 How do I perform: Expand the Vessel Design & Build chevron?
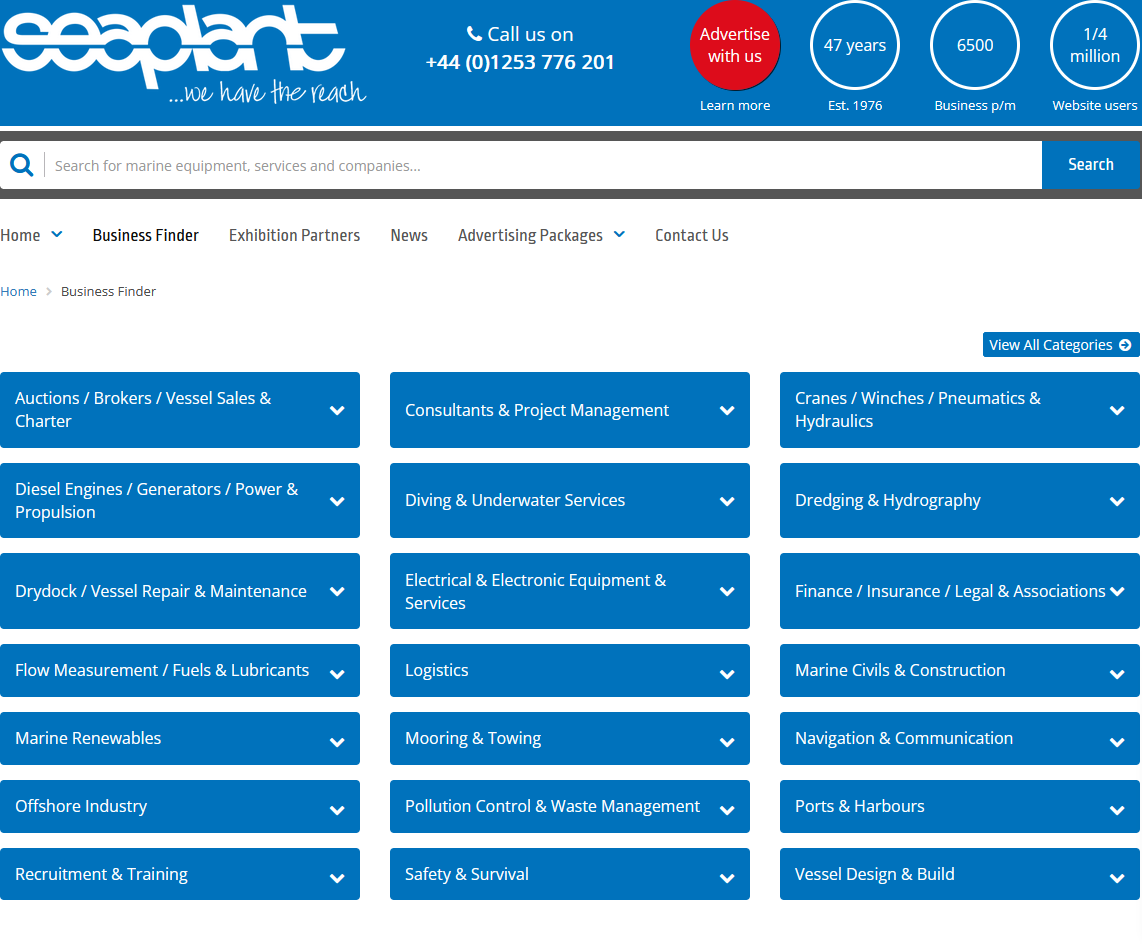tap(1117, 878)
